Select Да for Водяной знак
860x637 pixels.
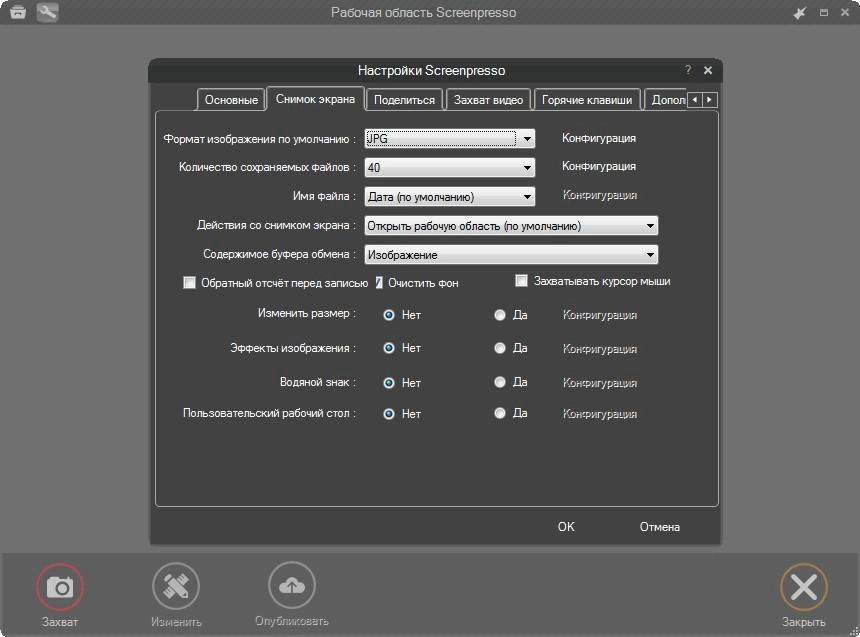tap(500, 382)
